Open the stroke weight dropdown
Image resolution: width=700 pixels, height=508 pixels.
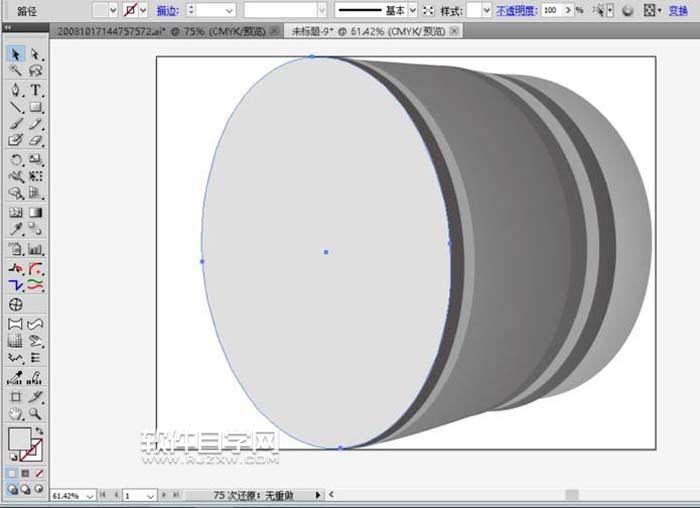pyautogui.click(x=229, y=10)
